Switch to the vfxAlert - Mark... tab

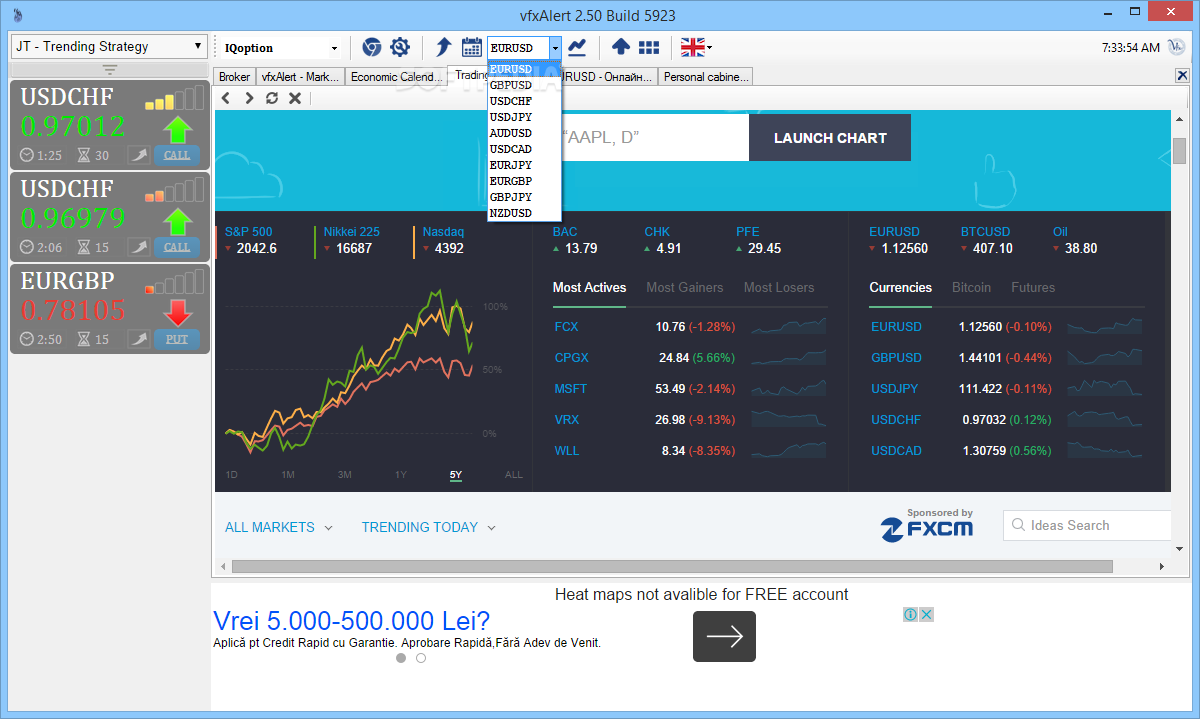tap(300, 76)
